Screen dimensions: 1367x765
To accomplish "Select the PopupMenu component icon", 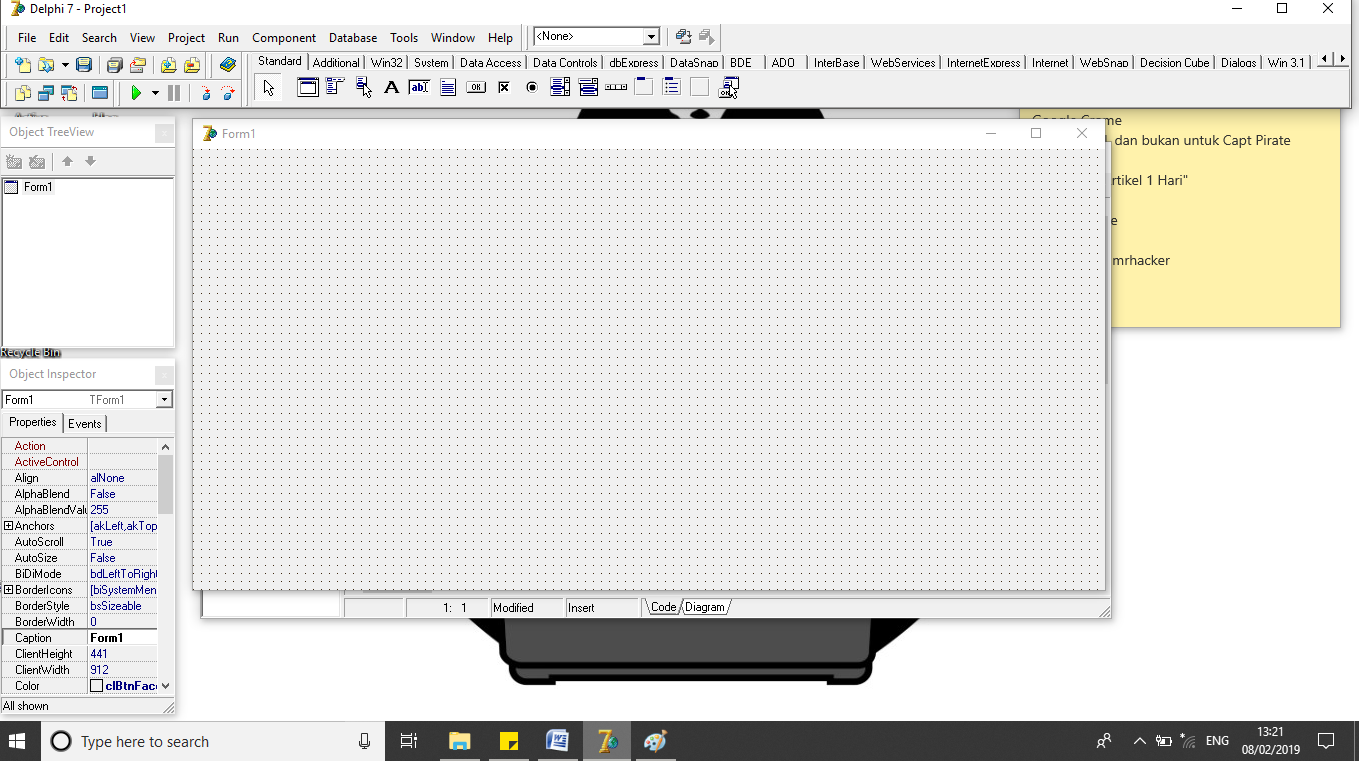I will pos(364,88).
